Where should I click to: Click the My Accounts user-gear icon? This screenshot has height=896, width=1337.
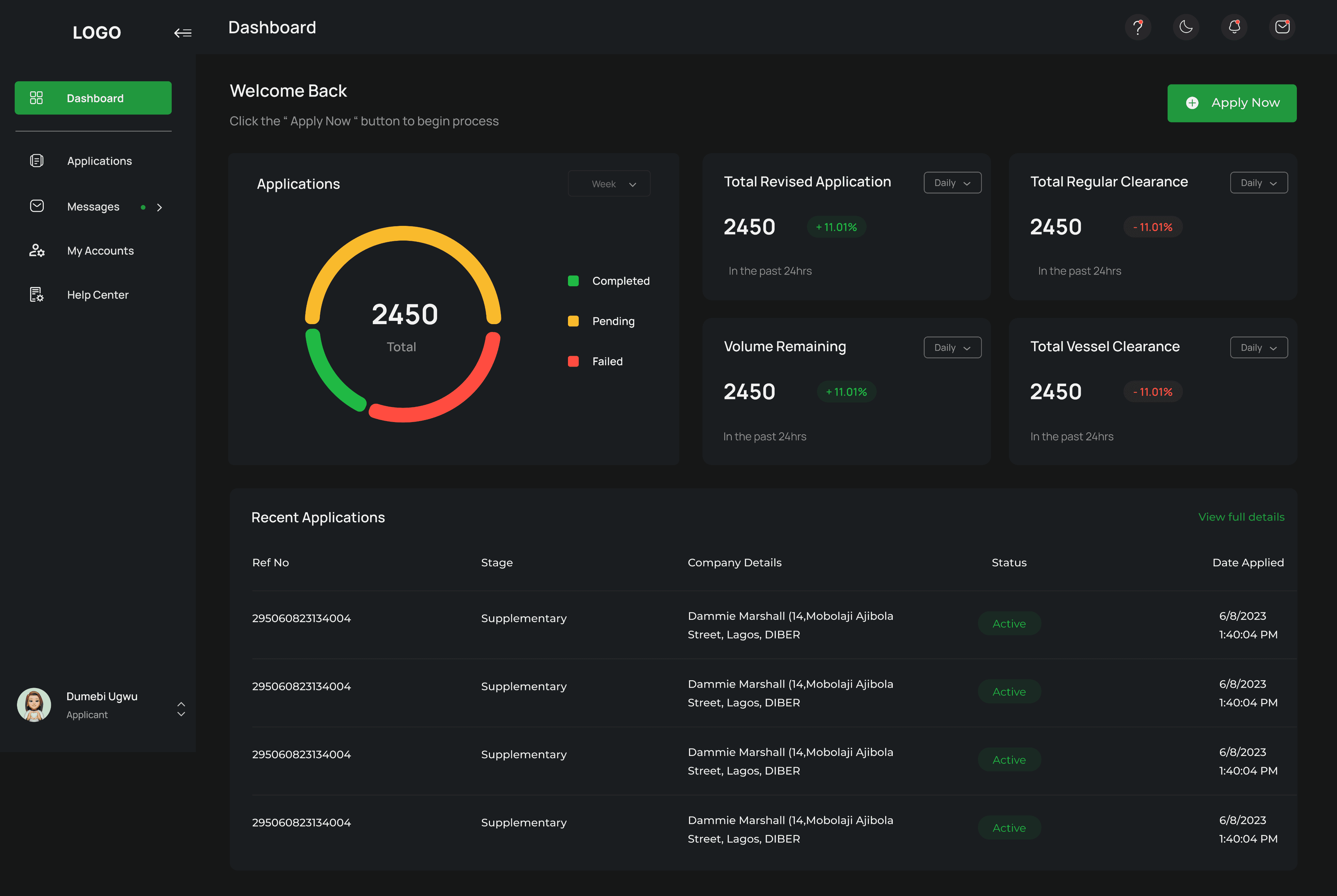[x=37, y=251]
